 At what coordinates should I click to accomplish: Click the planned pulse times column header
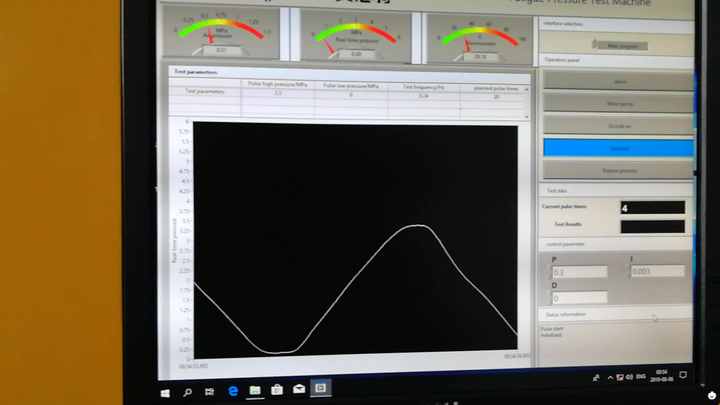pos(495,89)
